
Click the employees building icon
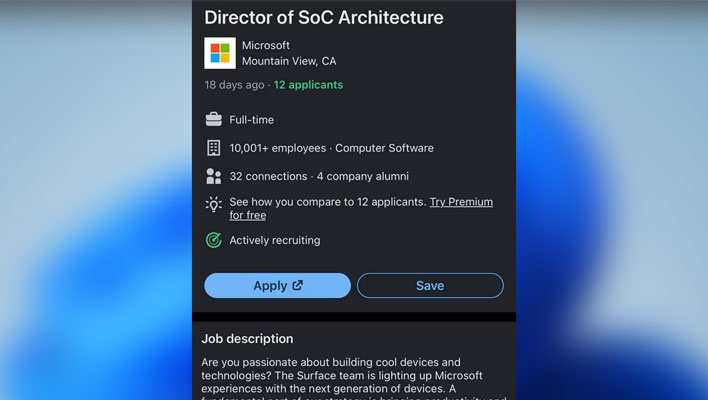[x=214, y=148]
